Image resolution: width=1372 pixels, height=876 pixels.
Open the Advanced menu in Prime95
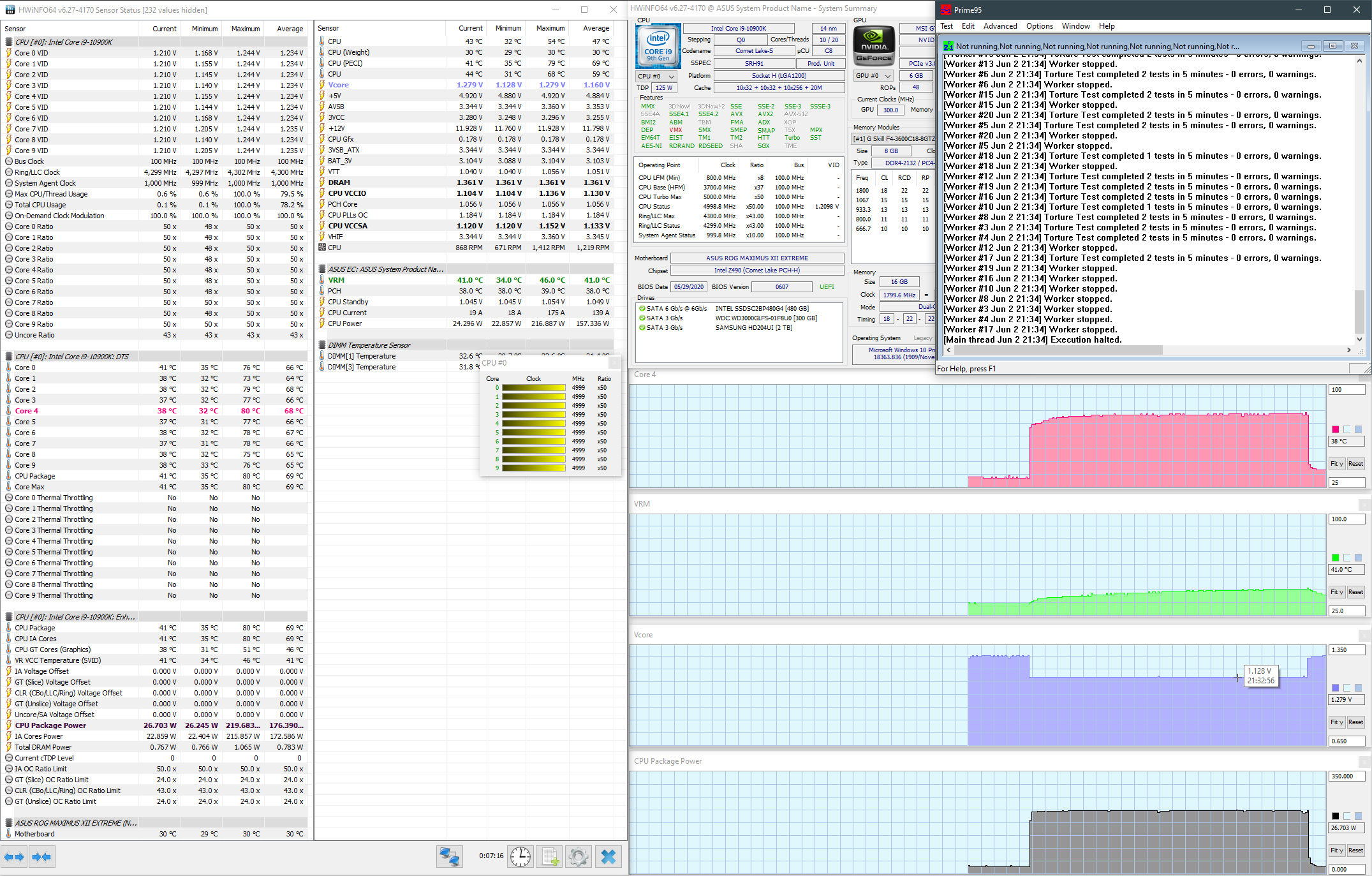[999, 26]
